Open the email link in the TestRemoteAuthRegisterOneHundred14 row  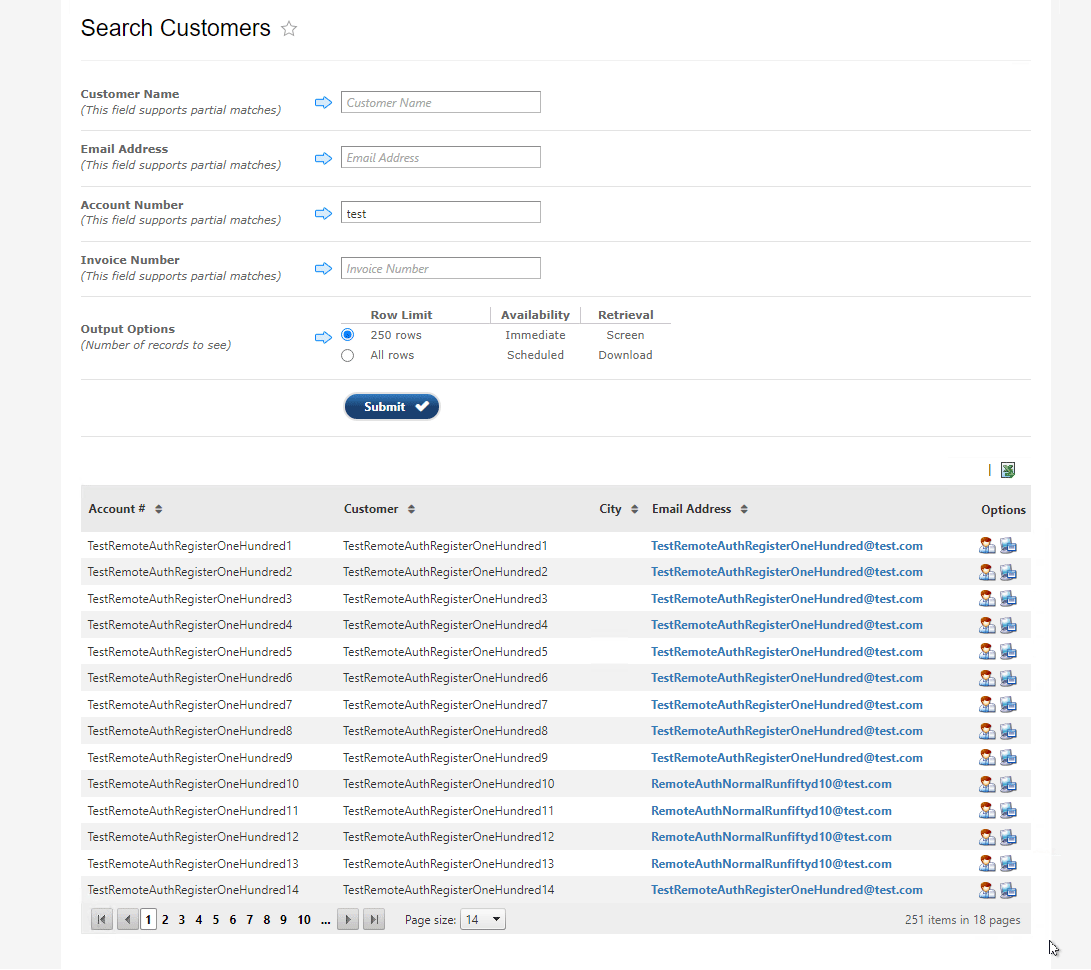(787, 890)
